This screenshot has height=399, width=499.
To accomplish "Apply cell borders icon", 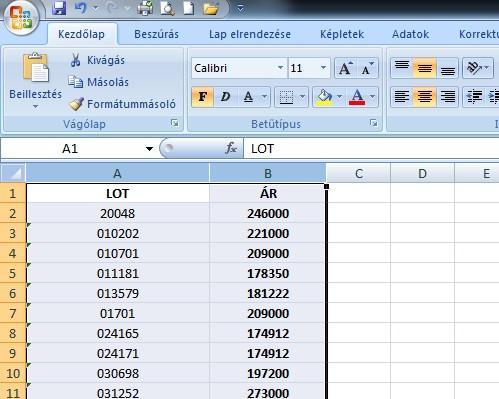I will pyautogui.click(x=286, y=97).
